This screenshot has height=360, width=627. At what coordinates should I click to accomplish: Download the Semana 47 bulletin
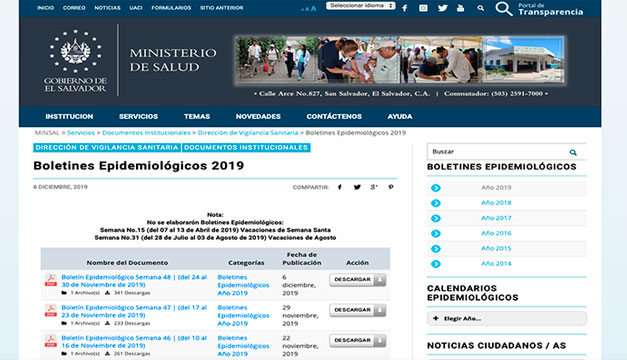(357, 310)
